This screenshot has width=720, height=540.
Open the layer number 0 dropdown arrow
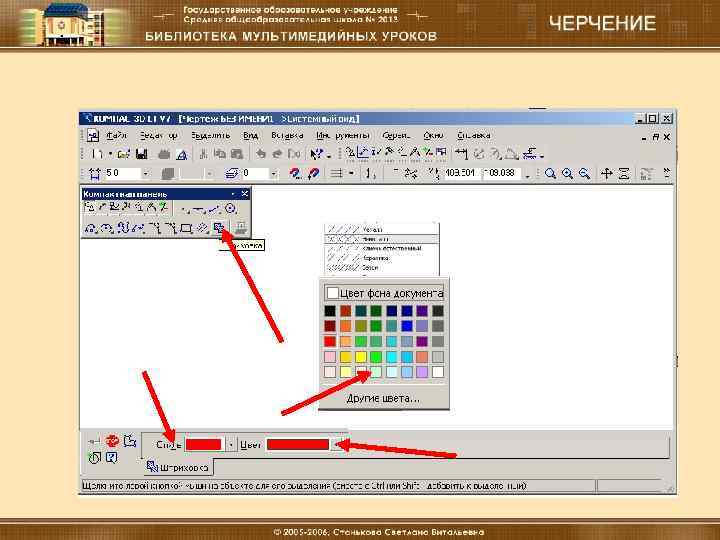(273, 174)
